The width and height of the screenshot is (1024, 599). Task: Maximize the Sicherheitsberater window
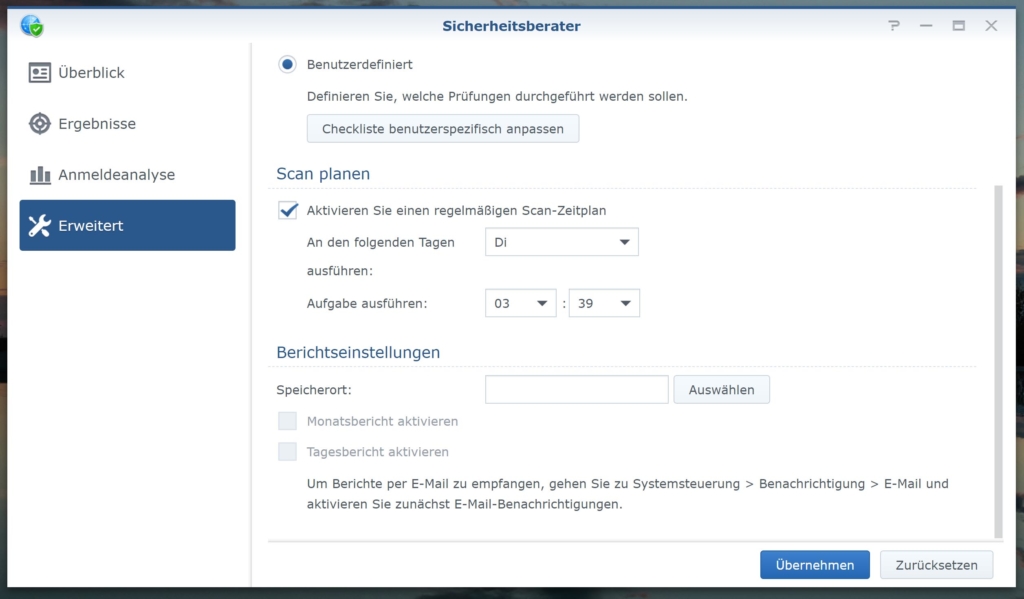click(958, 26)
